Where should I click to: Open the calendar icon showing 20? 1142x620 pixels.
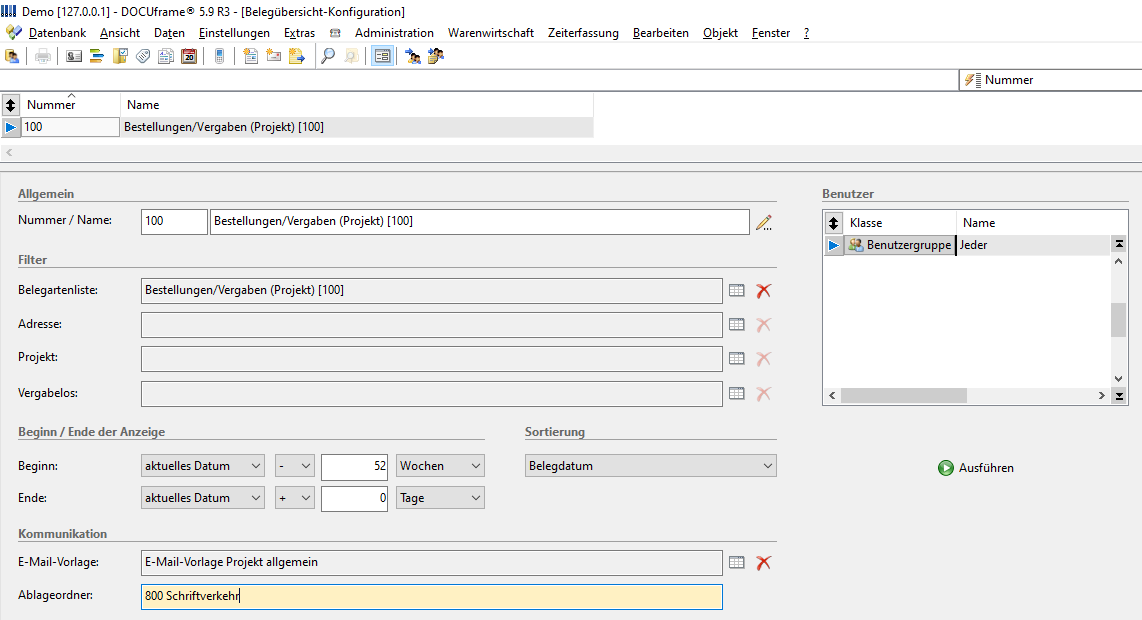(x=189, y=56)
